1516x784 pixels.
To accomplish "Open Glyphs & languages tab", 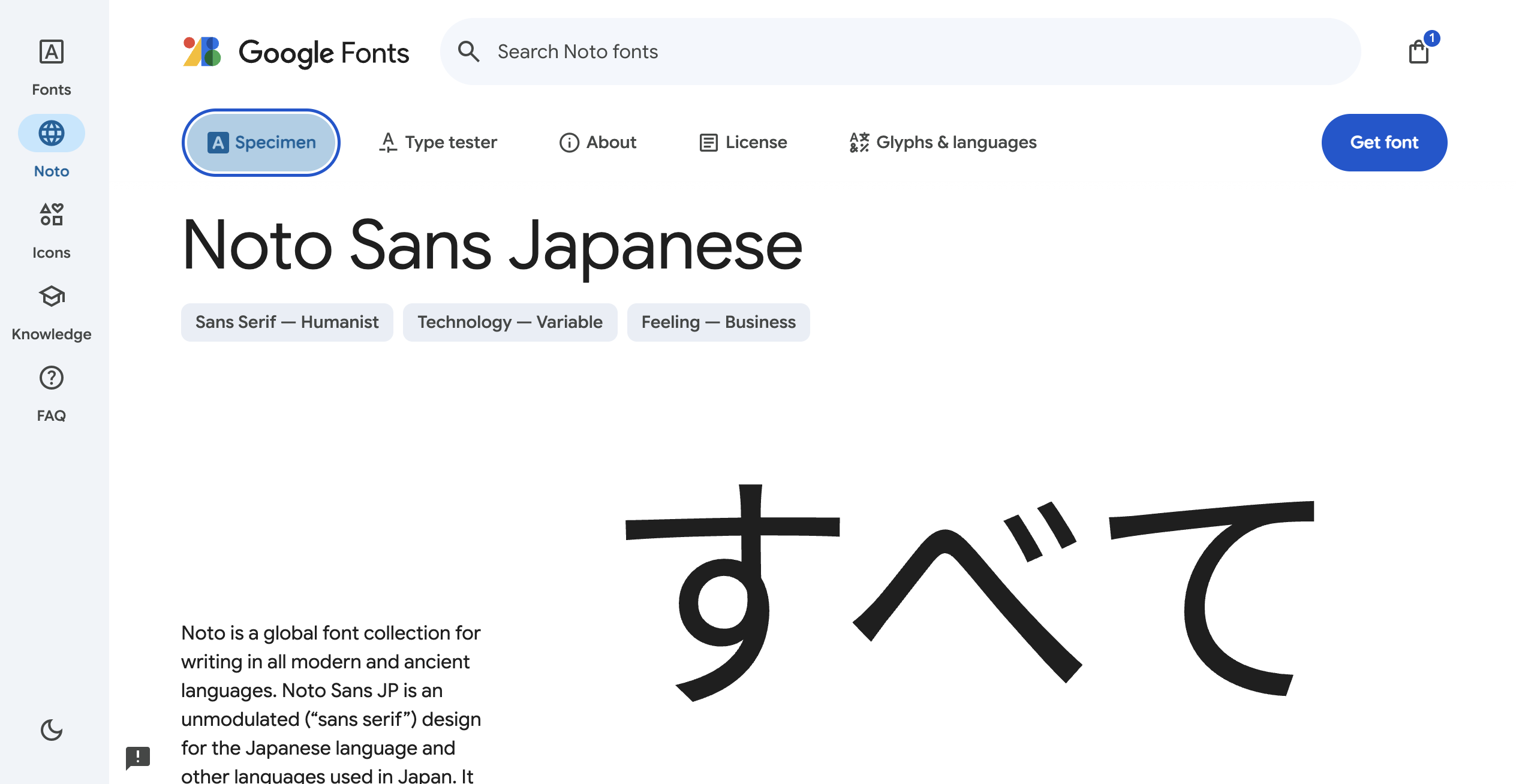I will click(x=943, y=143).
